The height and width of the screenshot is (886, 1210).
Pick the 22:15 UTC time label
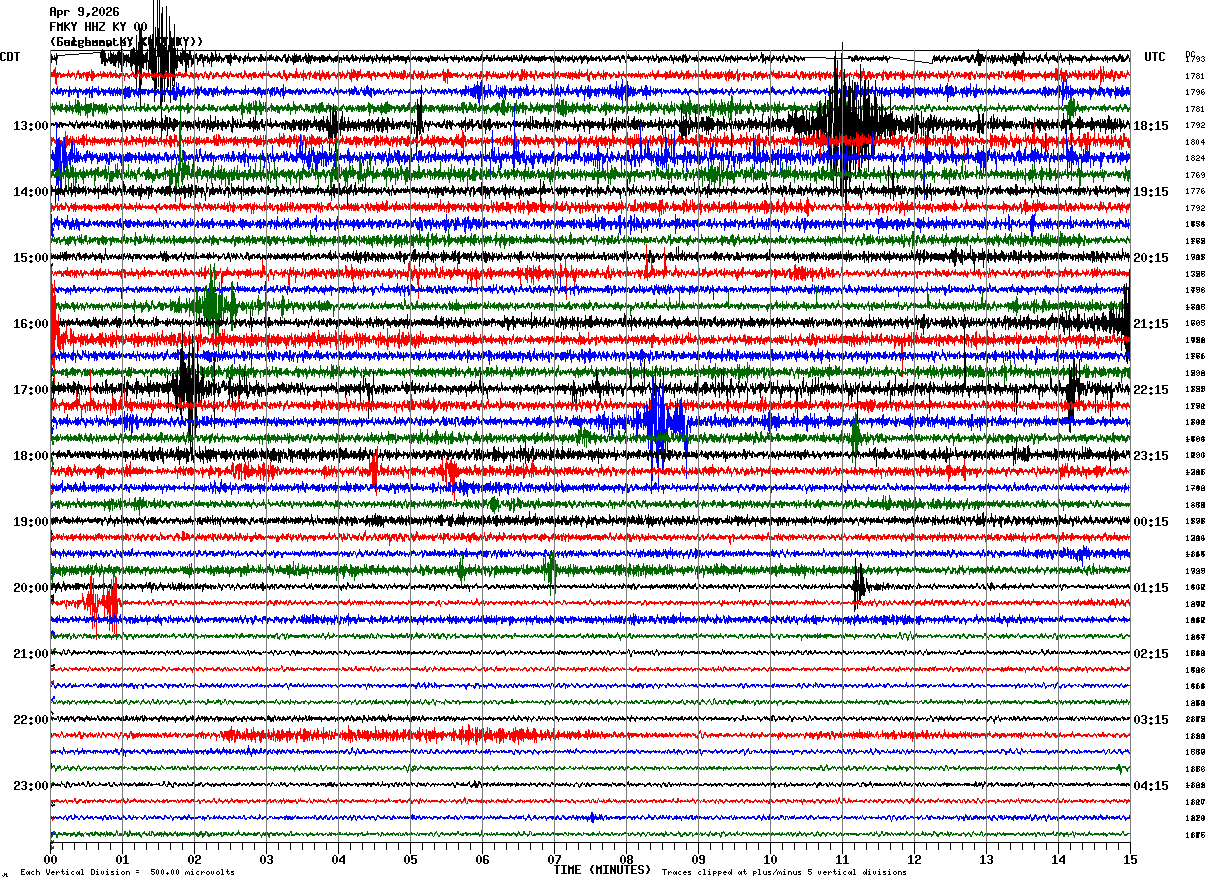tap(1151, 390)
